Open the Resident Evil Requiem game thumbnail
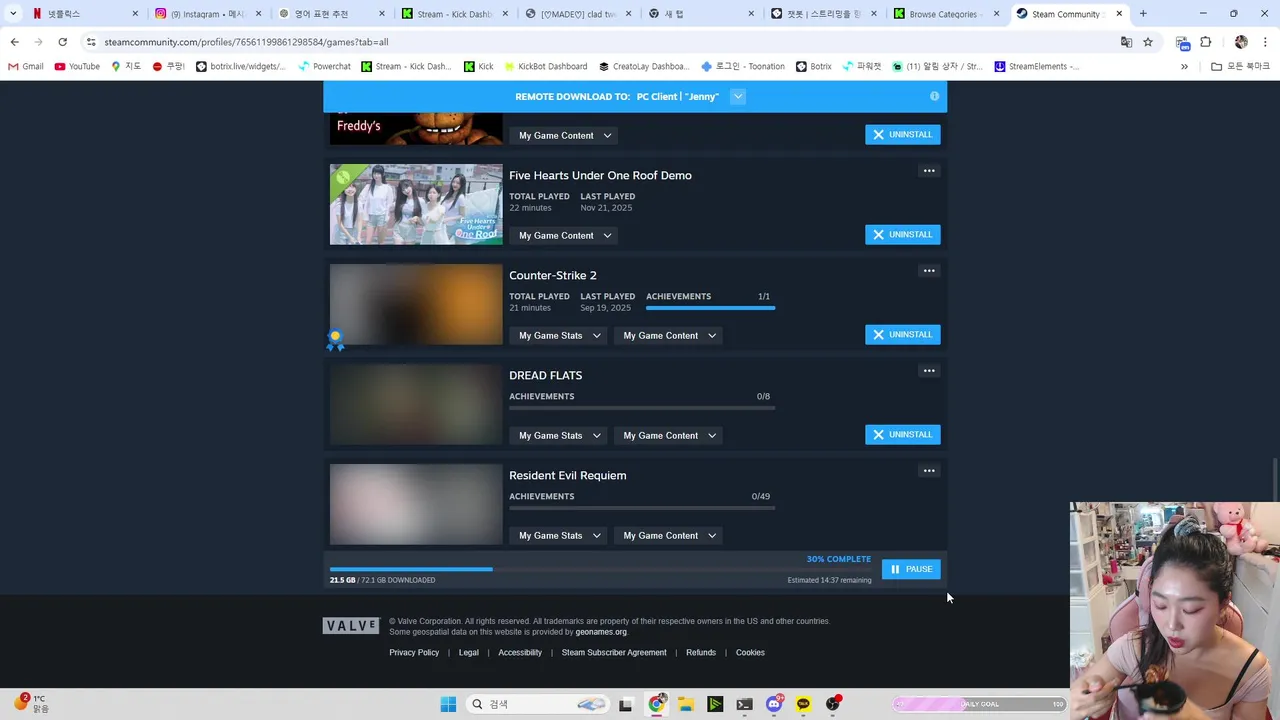The image size is (1280, 720). pos(416,504)
